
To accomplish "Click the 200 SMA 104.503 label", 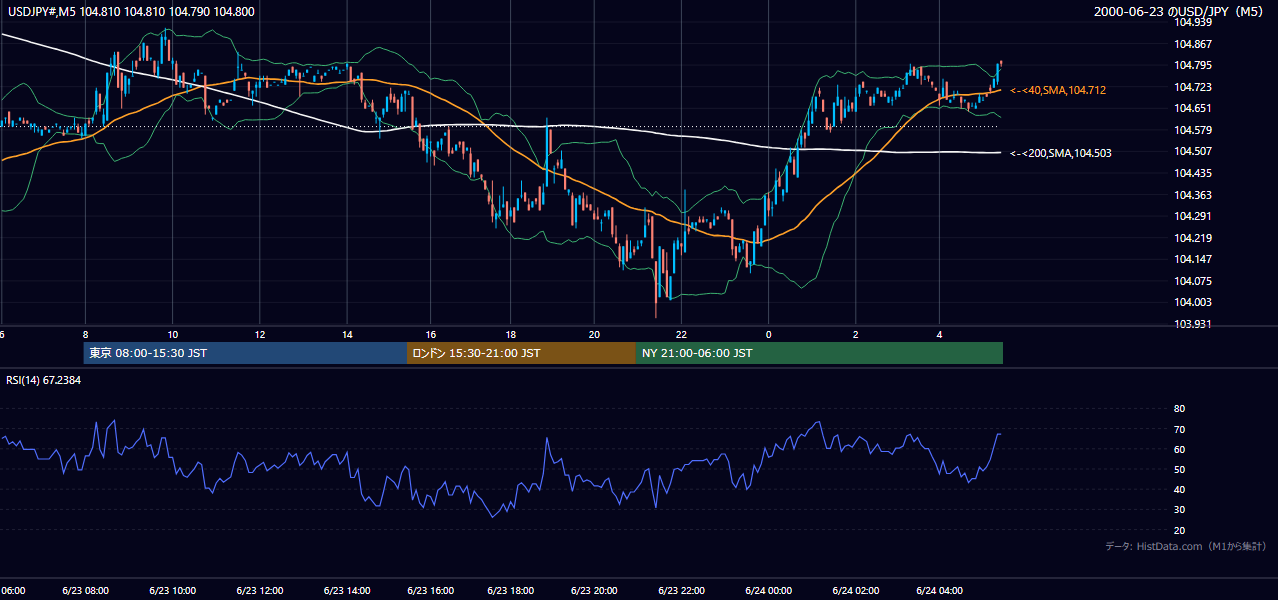I will tap(1061, 153).
